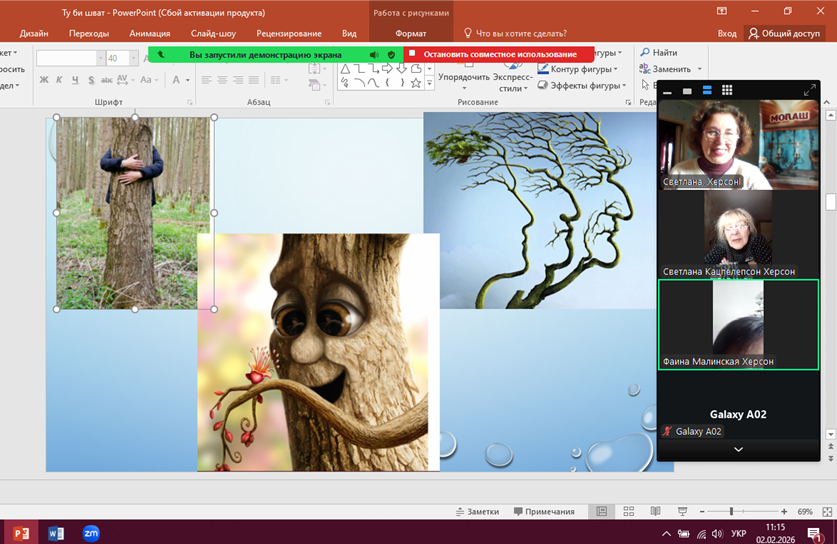Fit slide to current window icon
The height and width of the screenshot is (544, 837).
[824, 511]
